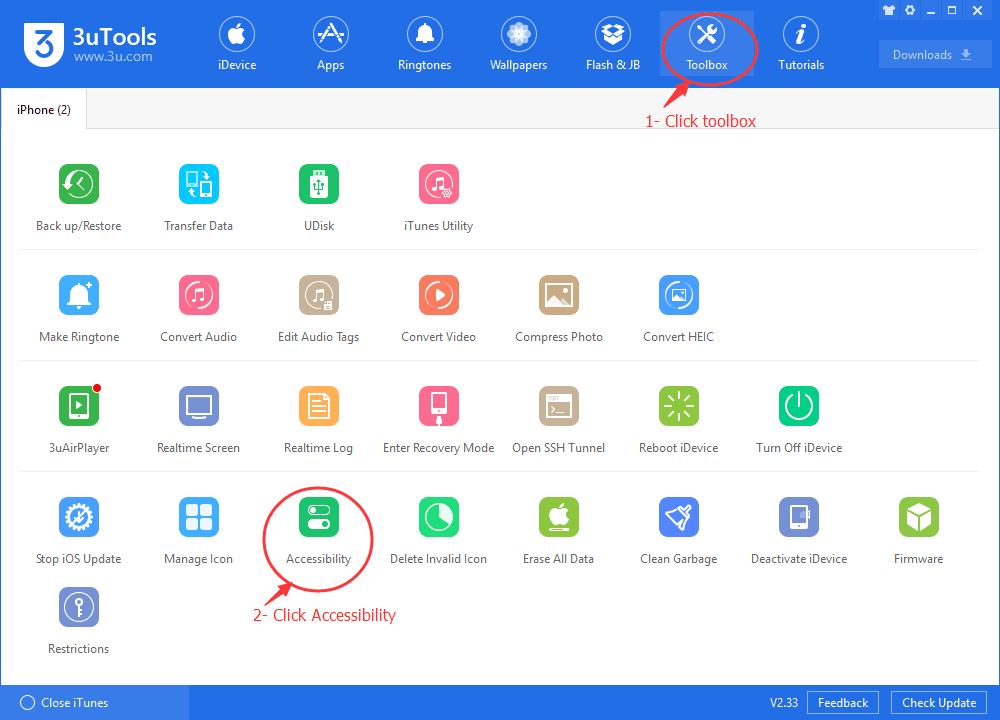Open the Clean Garbage tool
1000x720 pixels.
679,517
